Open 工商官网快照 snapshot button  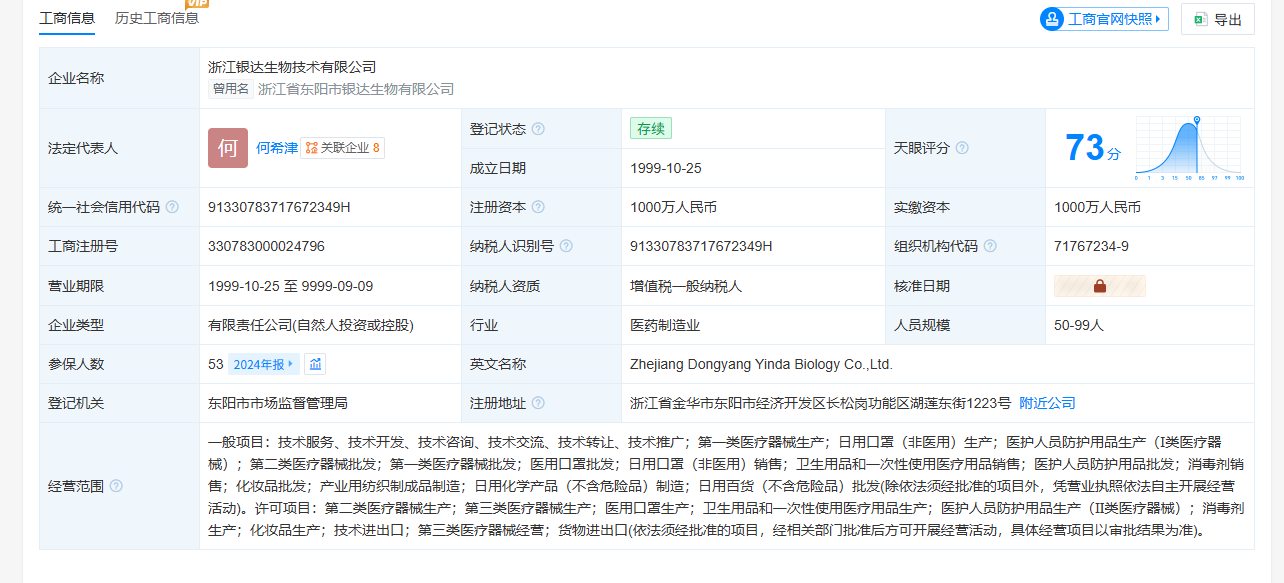[1104, 19]
